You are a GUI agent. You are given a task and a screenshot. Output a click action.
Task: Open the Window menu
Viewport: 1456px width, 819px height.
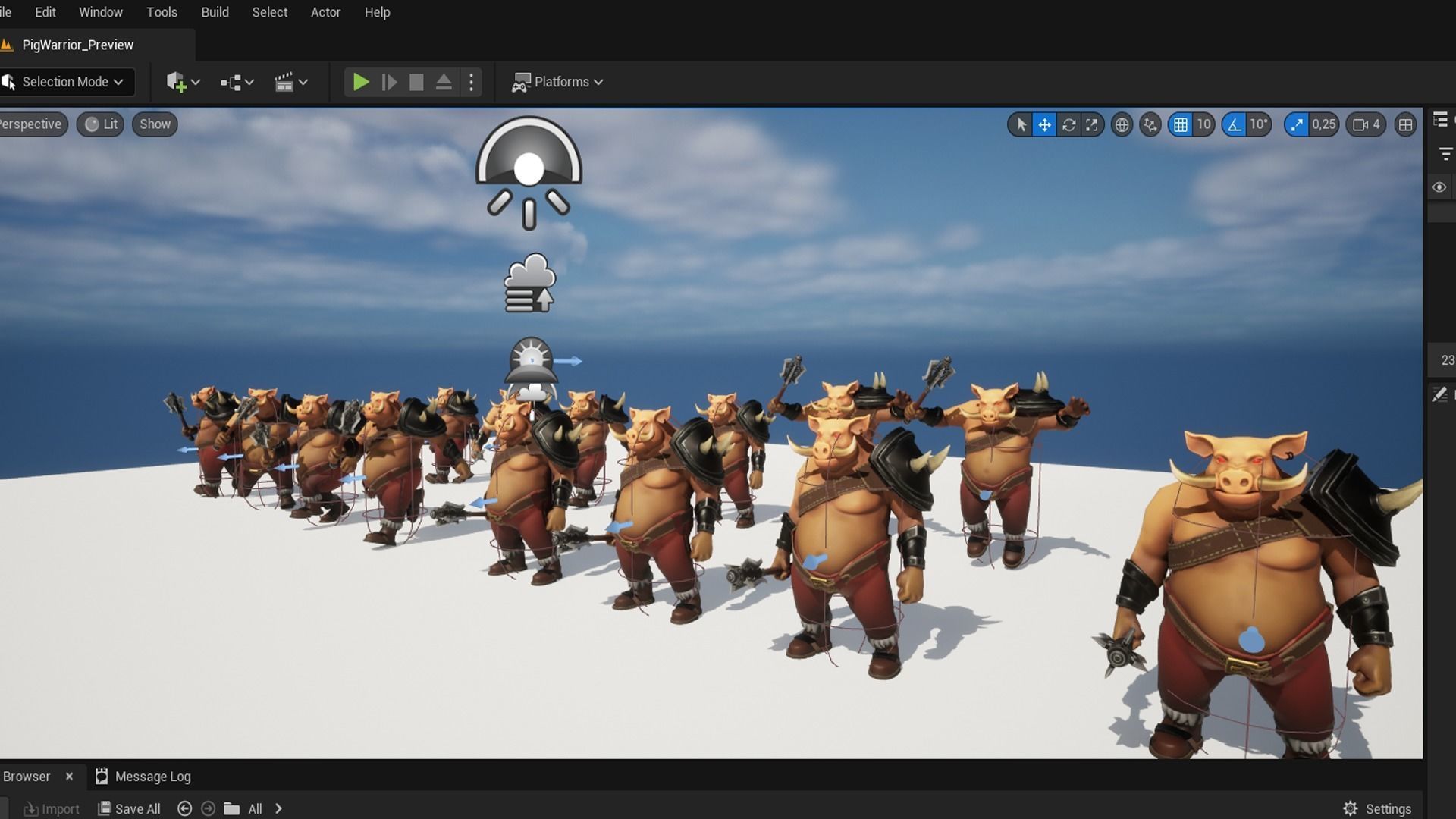[x=101, y=12]
